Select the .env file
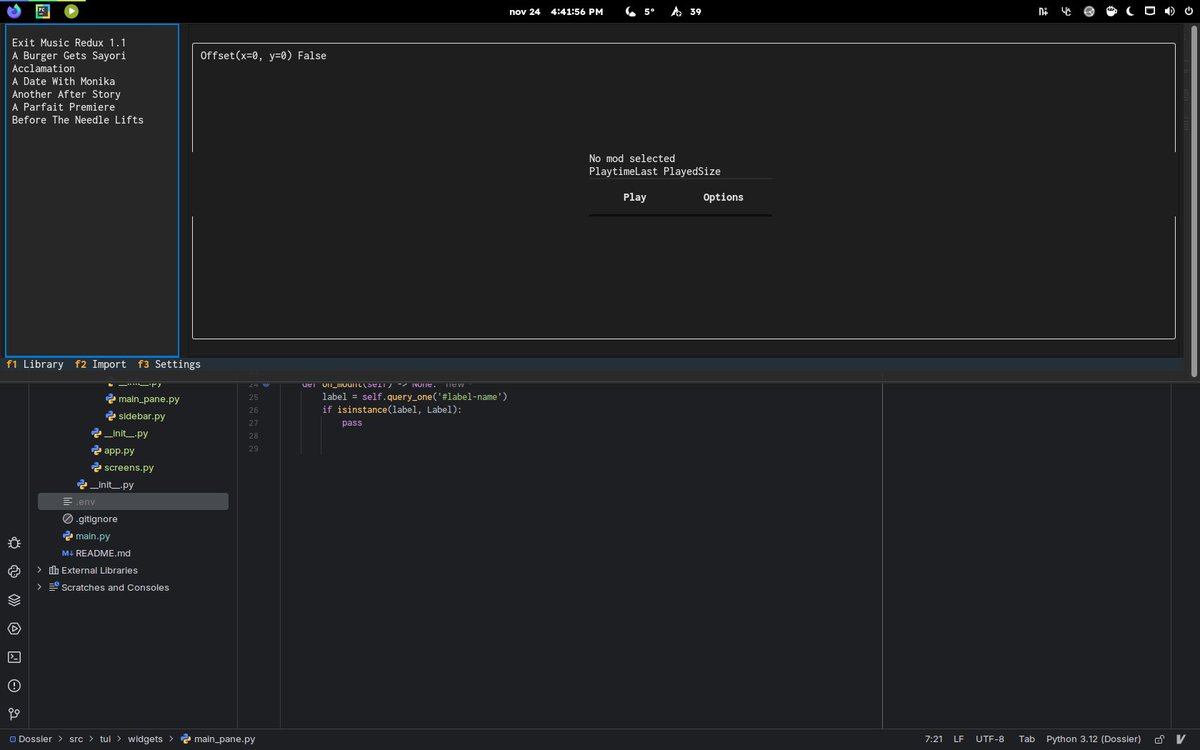 pos(133,501)
